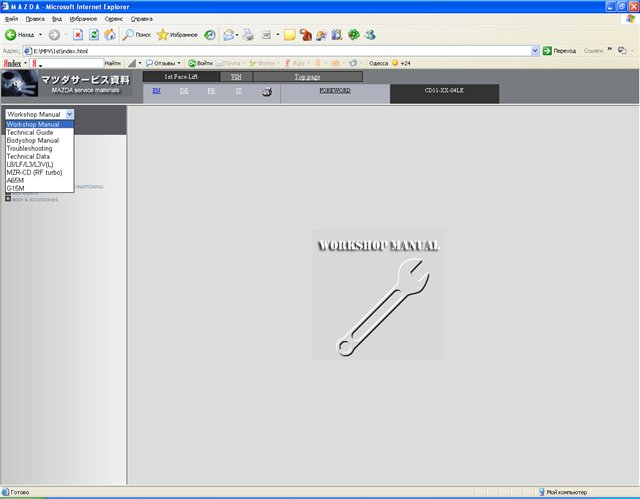This screenshot has width=640, height=499.
Task: Select L8/LF/L3/L3V(L) engine option
Action: [x=40, y=164]
